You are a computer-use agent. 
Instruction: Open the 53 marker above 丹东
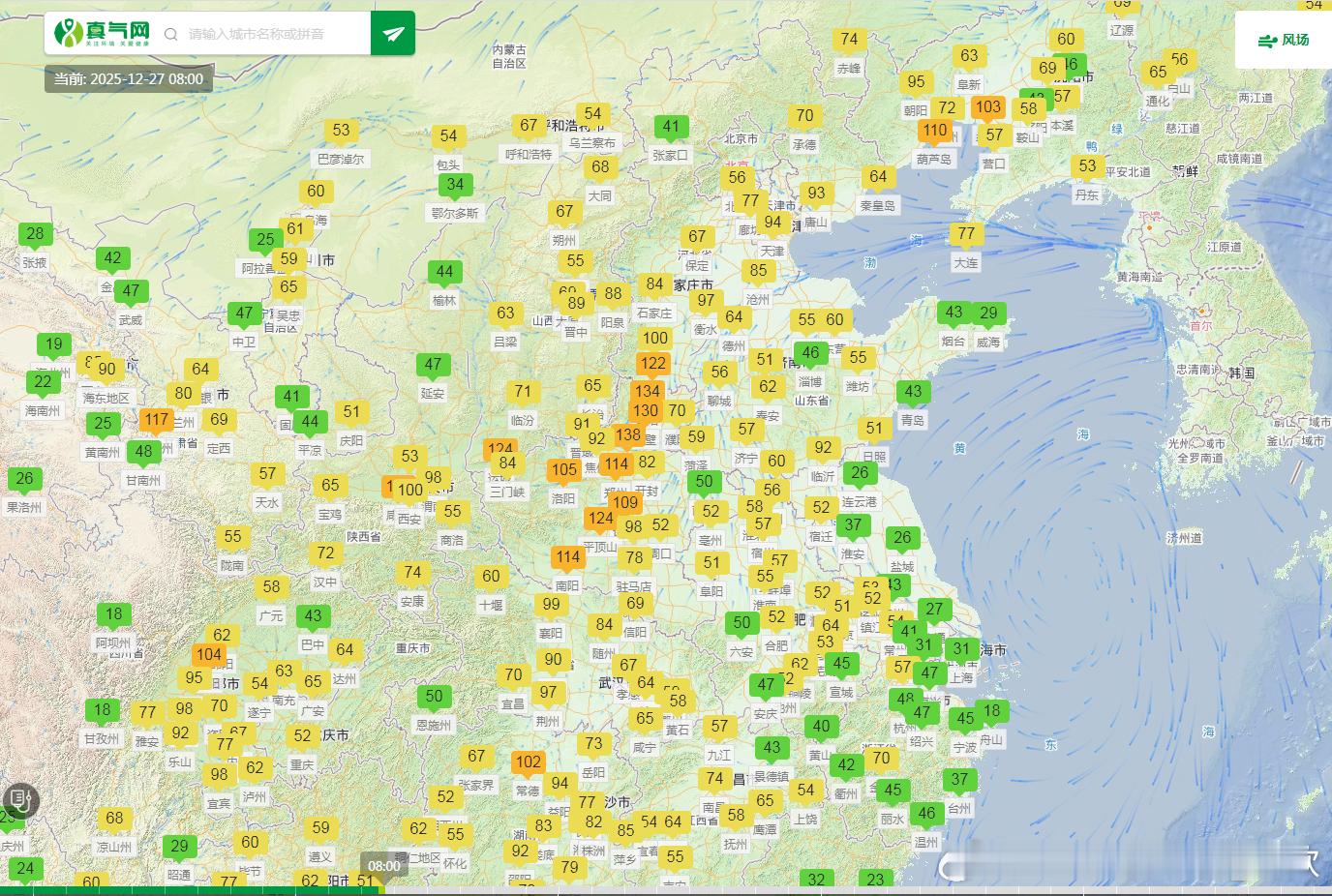click(1087, 167)
